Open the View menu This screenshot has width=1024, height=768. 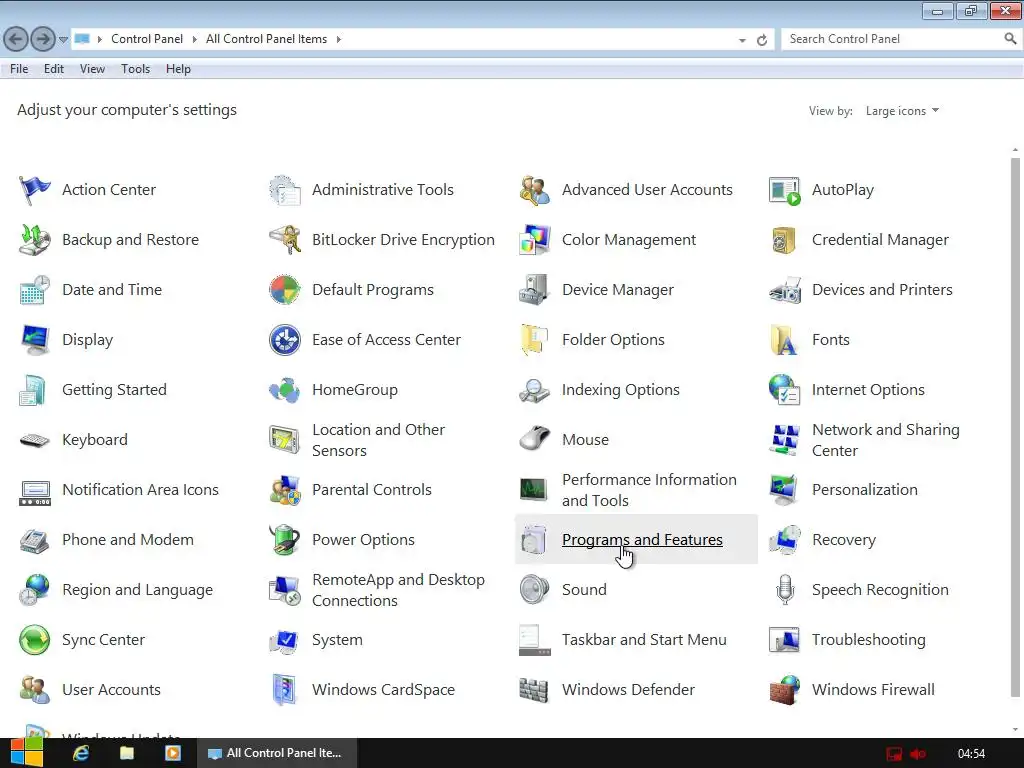tap(92, 69)
